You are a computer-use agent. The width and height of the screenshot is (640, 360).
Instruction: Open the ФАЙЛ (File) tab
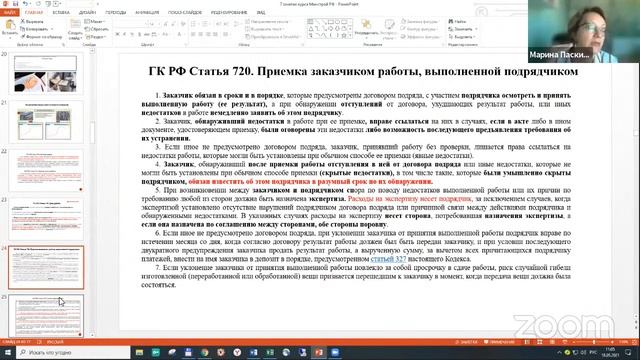[9, 12]
